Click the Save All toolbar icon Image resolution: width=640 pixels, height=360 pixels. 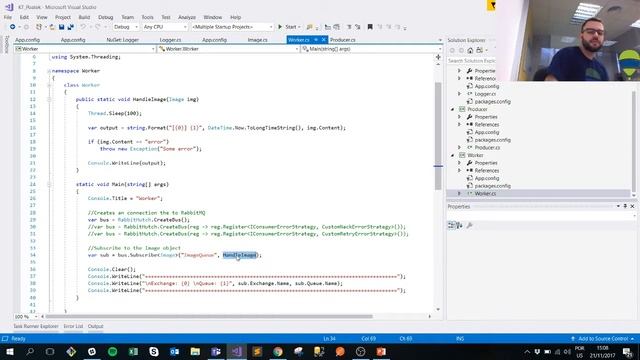coord(71,27)
